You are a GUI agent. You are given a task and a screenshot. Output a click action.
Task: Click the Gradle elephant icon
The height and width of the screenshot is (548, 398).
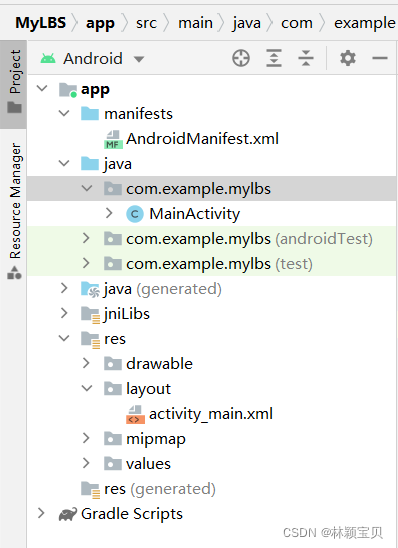68,514
